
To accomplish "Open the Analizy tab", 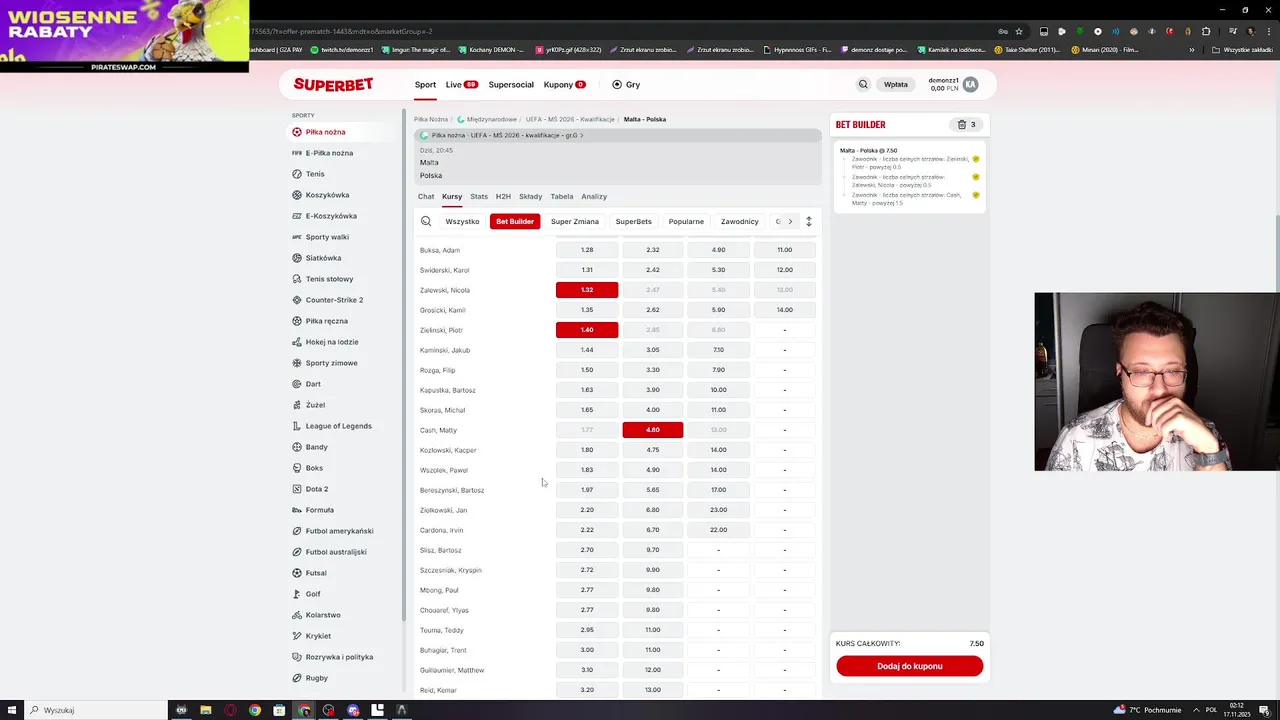I will pos(594,196).
